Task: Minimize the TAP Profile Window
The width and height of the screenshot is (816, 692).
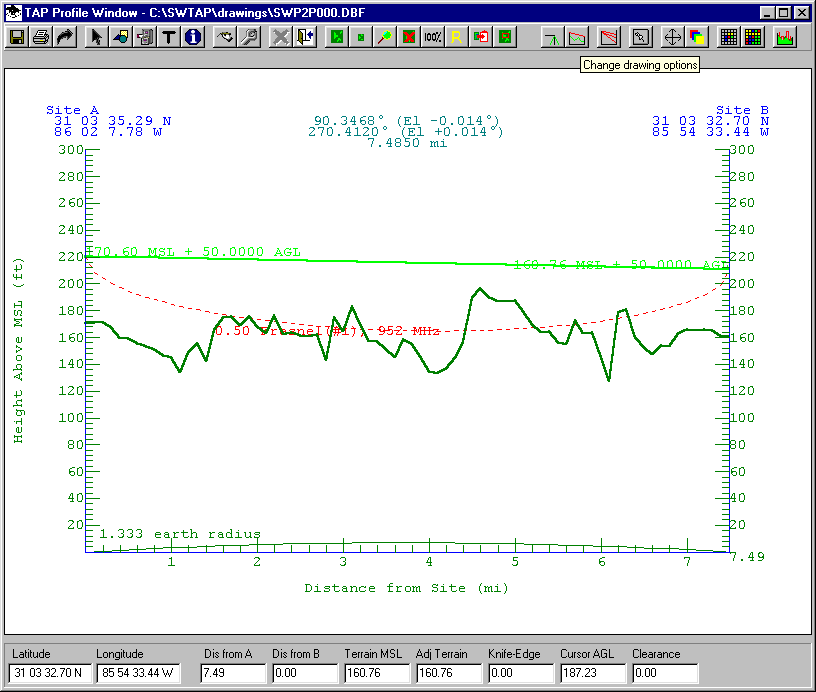Action: [x=767, y=12]
